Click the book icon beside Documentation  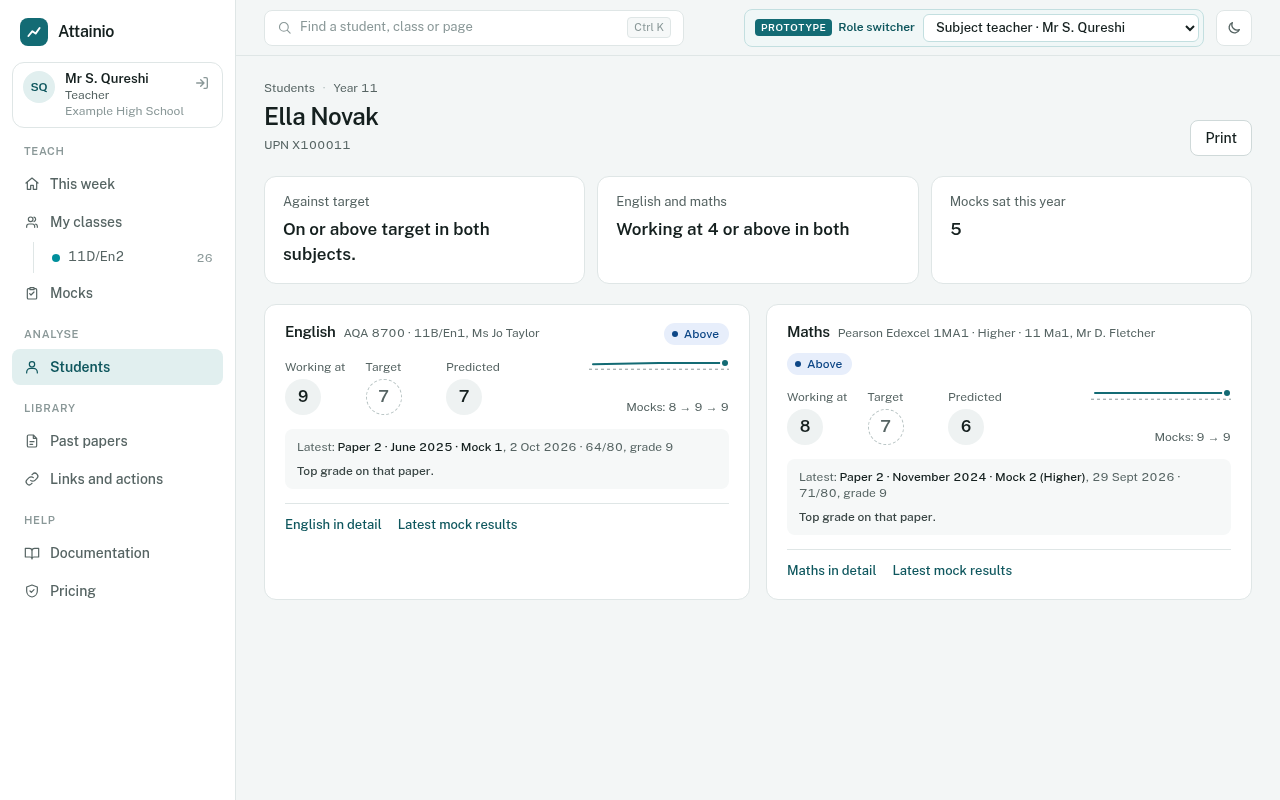coord(32,553)
